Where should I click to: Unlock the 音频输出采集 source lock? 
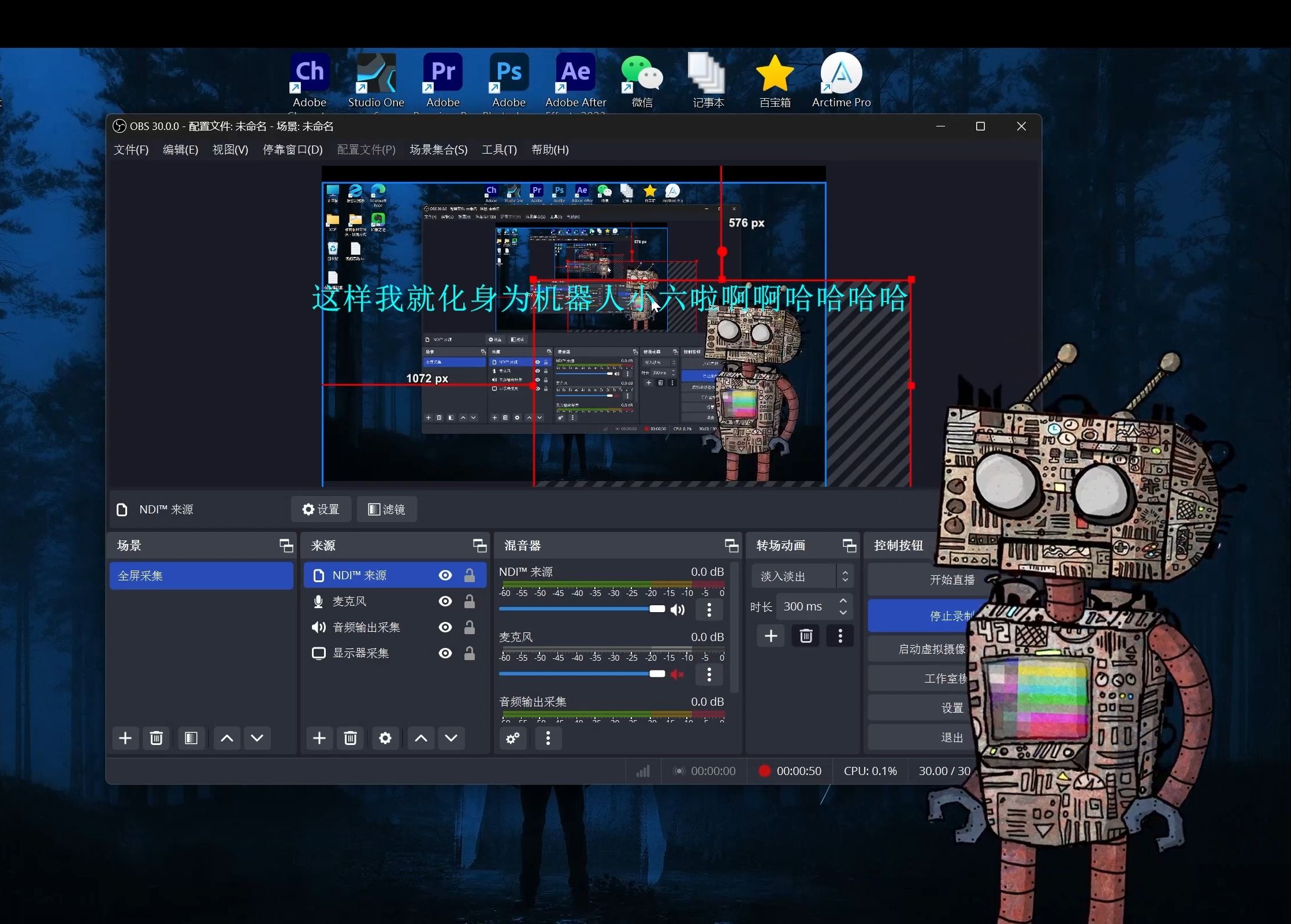point(470,627)
